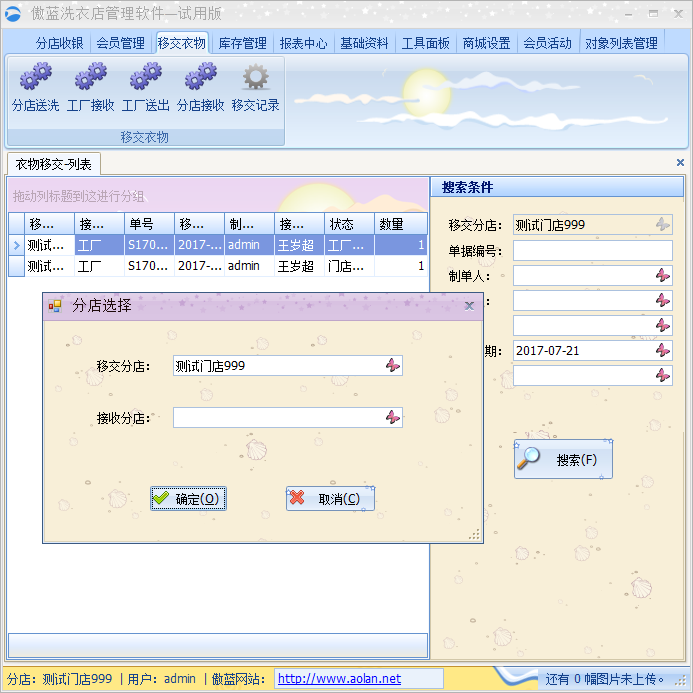Select the 库存管理 tab

(242, 43)
